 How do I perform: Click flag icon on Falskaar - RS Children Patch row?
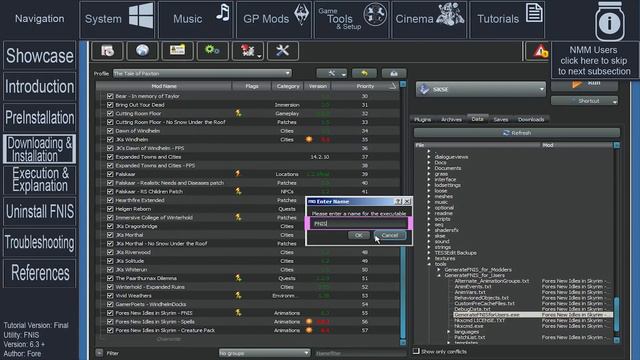point(238,191)
